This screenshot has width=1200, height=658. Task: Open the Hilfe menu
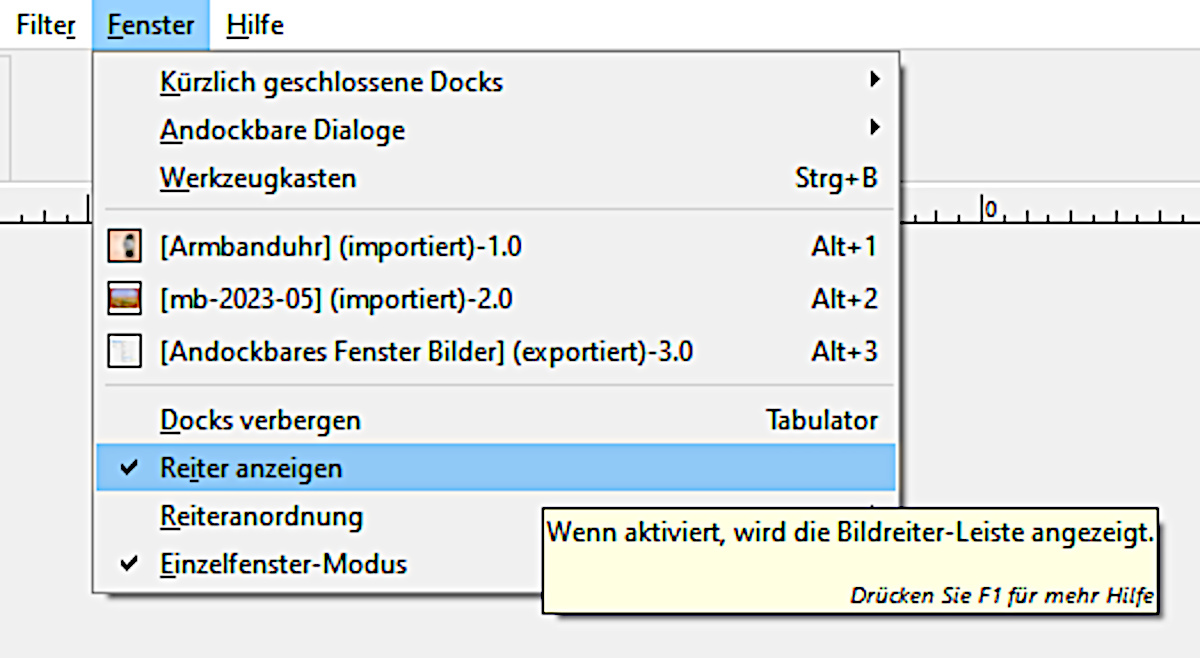(x=255, y=25)
